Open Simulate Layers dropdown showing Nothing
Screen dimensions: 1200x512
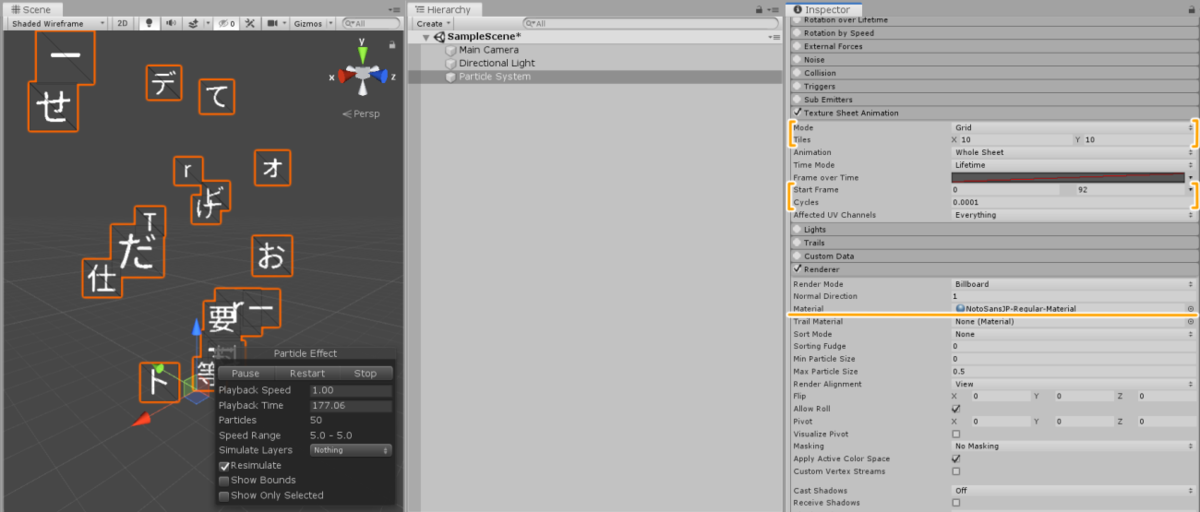tap(350, 450)
